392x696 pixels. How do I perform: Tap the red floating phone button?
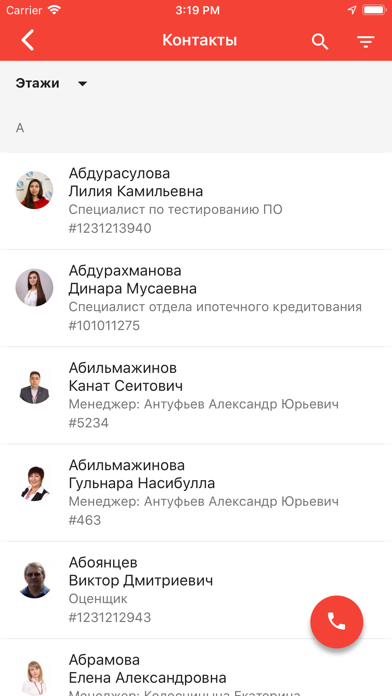coord(337,621)
